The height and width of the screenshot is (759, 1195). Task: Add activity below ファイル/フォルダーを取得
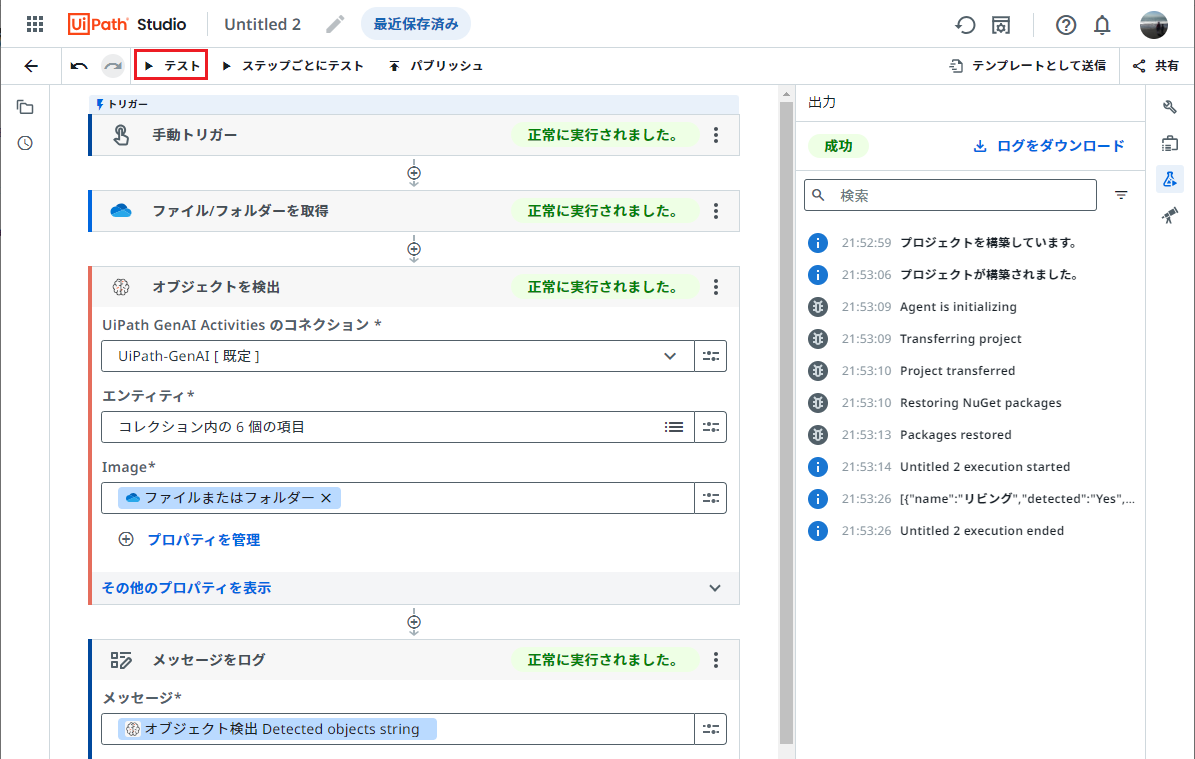tap(414, 249)
